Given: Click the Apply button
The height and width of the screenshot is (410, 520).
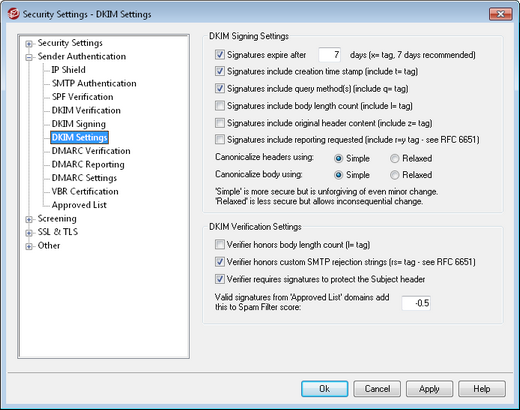Looking at the screenshot, I should pos(429,389).
